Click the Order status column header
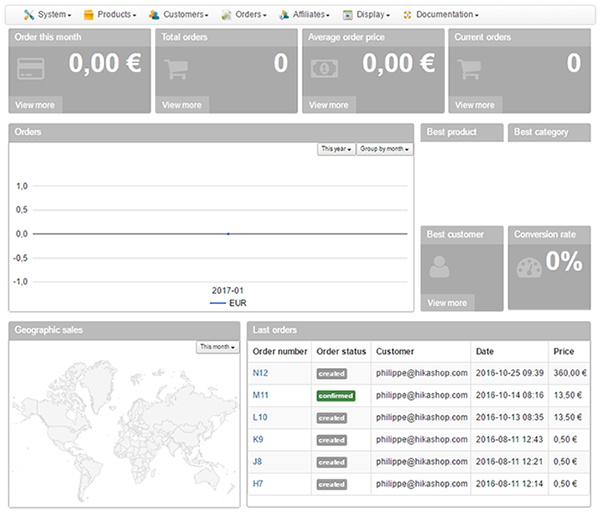This screenshot has height=515, width=600. [341, 351]
